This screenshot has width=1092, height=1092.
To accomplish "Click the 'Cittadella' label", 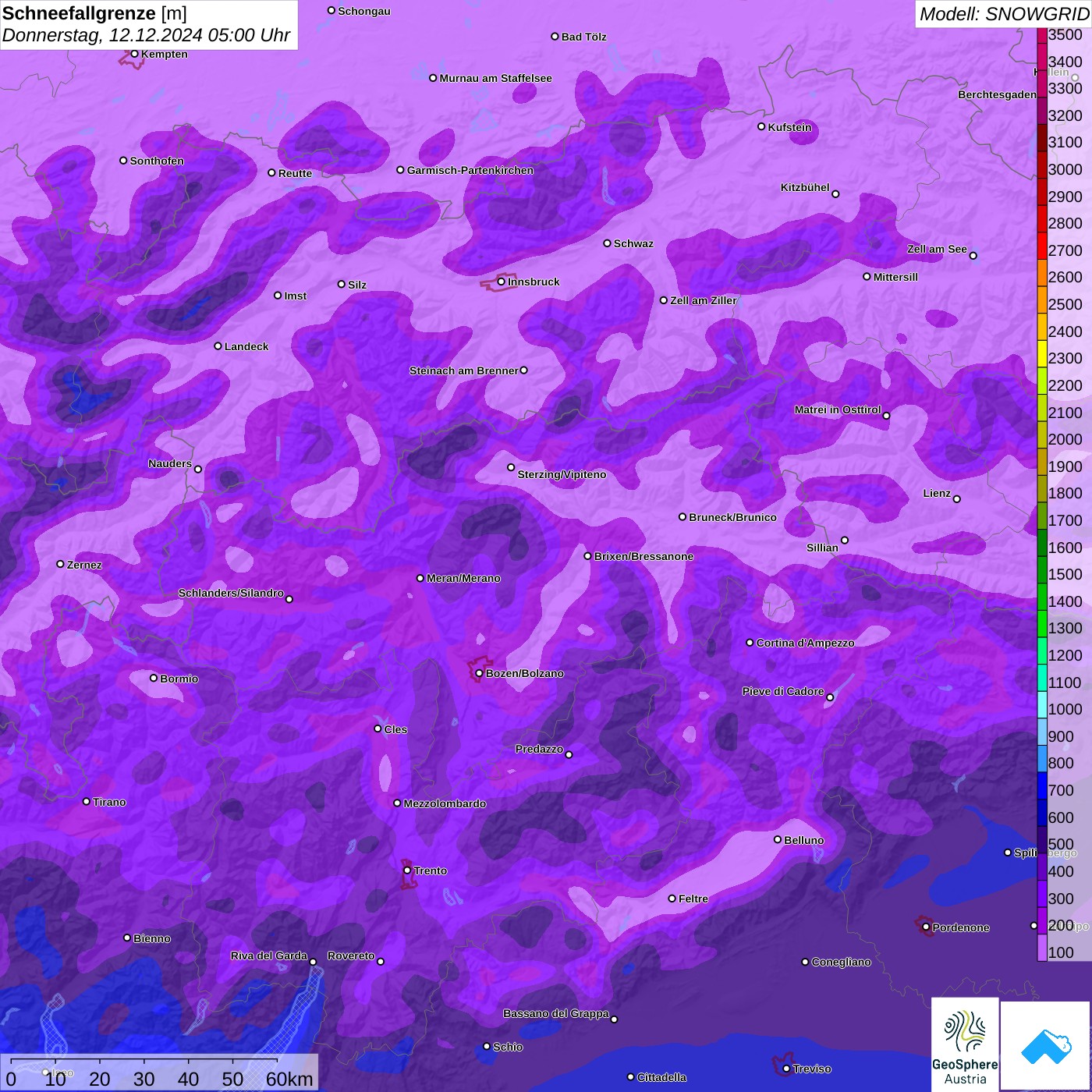I will point(661,1077).
